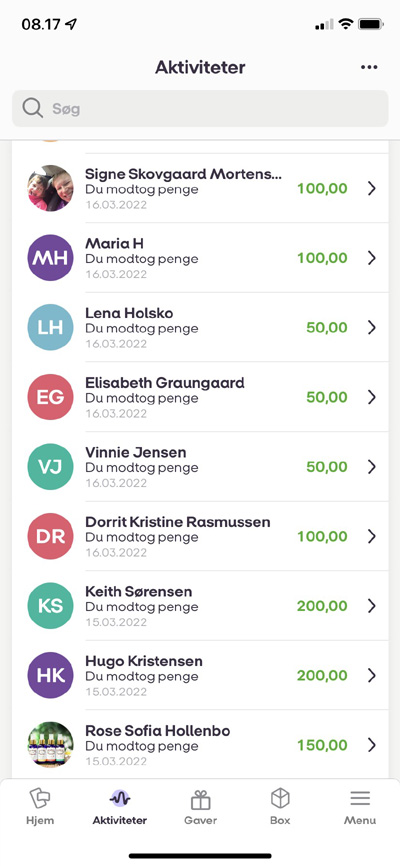Open the three-dot options menu

click(369, 67)
